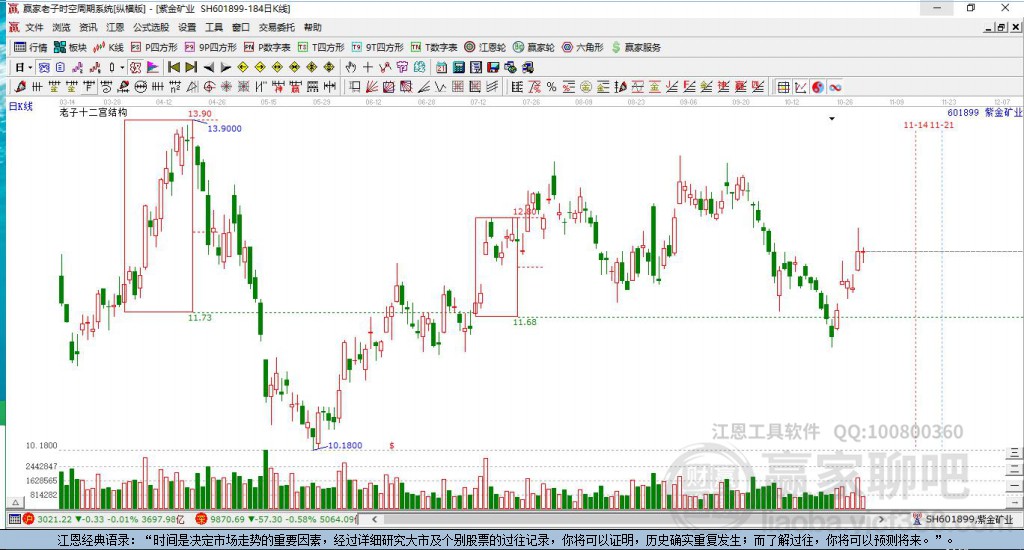Screen dimensions: 1024x550
Task: Click the gold 金 circle icon
Action: point(586,87)
